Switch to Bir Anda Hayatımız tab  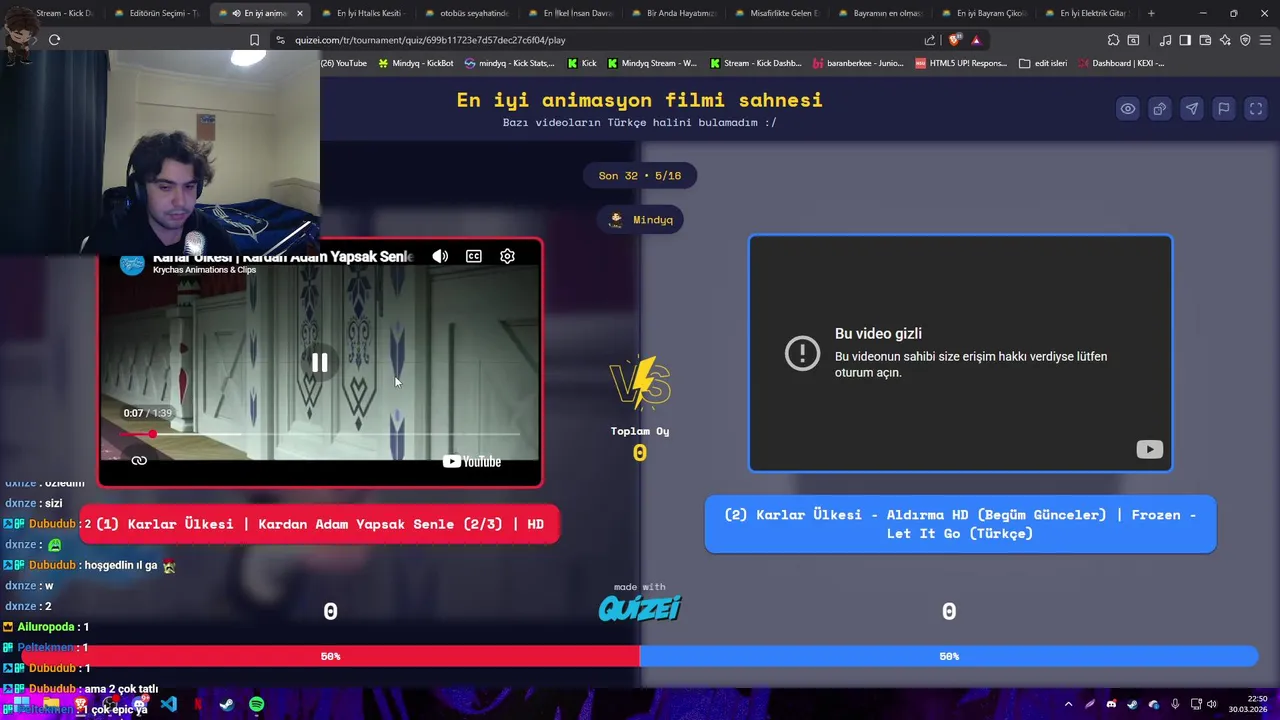click(x=674, y=13)
